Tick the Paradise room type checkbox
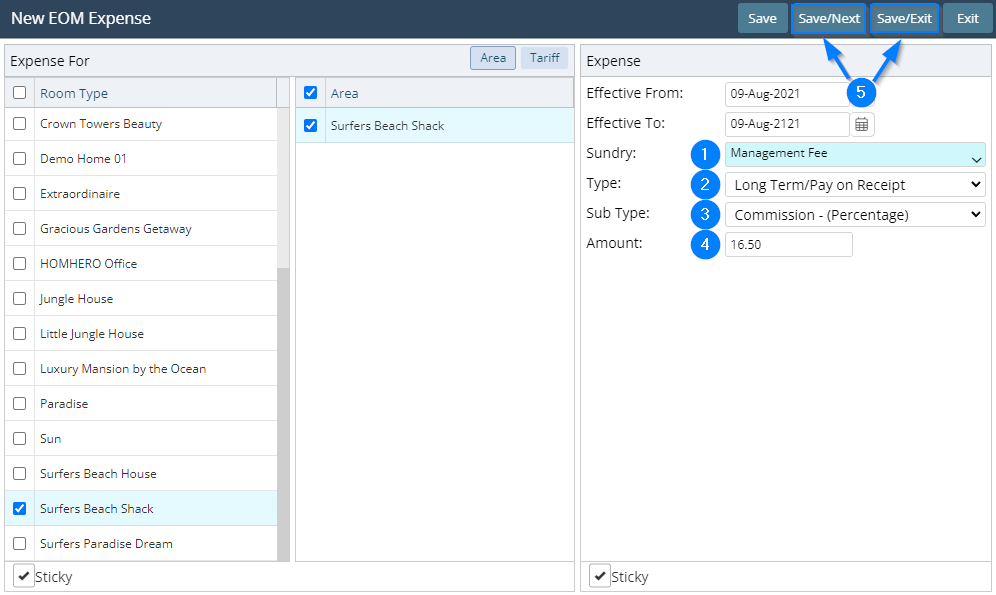 (19, 404)
